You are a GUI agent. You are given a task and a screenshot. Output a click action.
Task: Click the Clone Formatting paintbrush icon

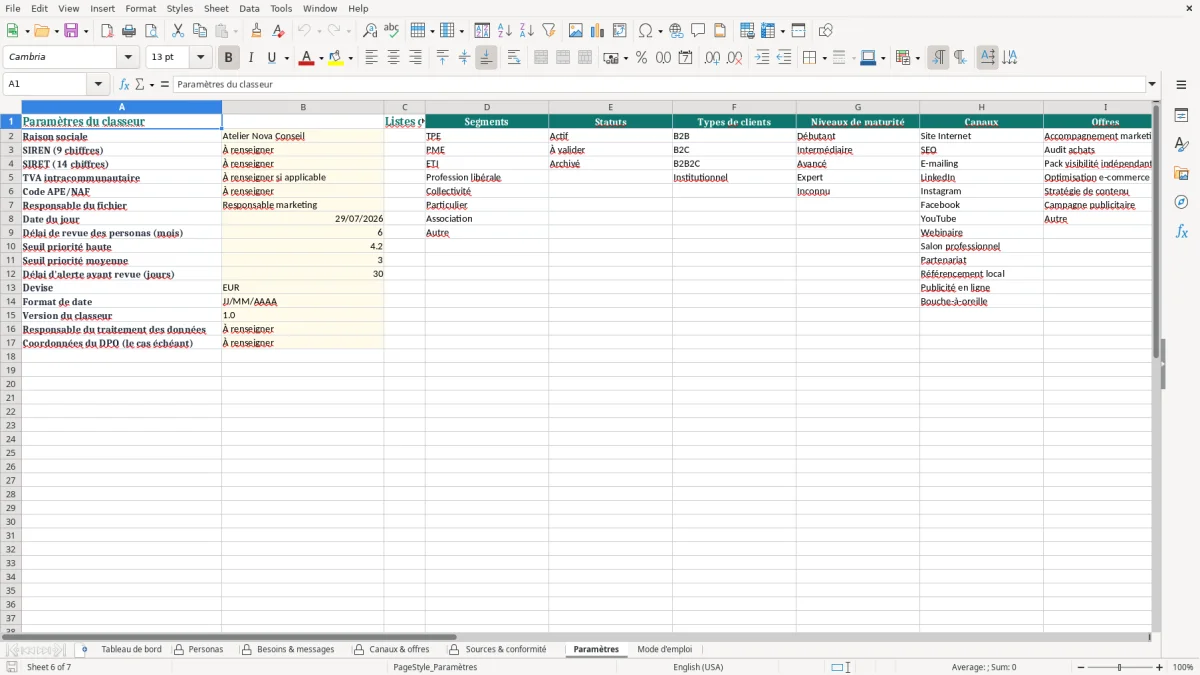(x=257, y=31)
